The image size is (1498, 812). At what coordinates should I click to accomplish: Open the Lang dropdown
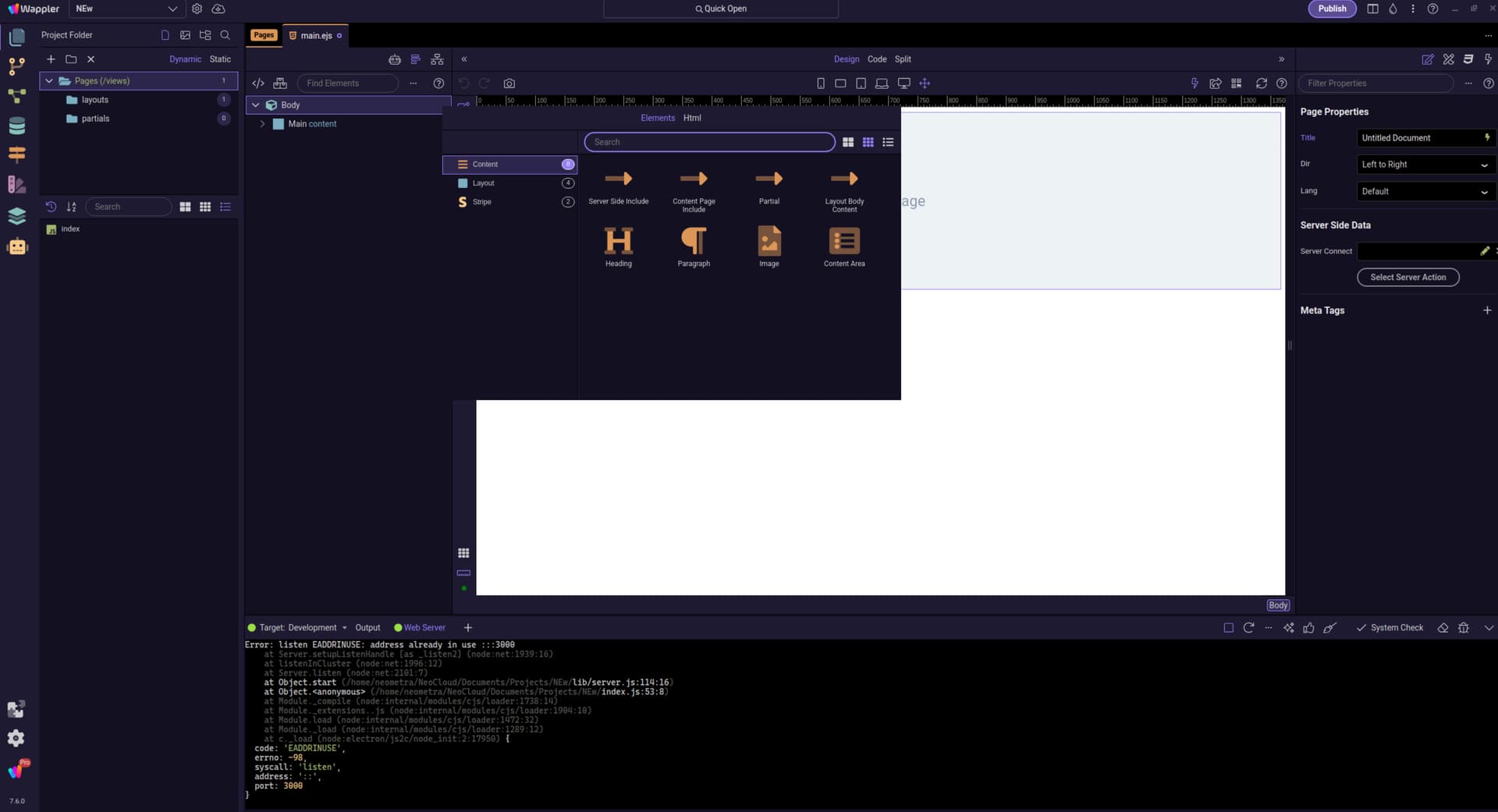(1425, 192)
